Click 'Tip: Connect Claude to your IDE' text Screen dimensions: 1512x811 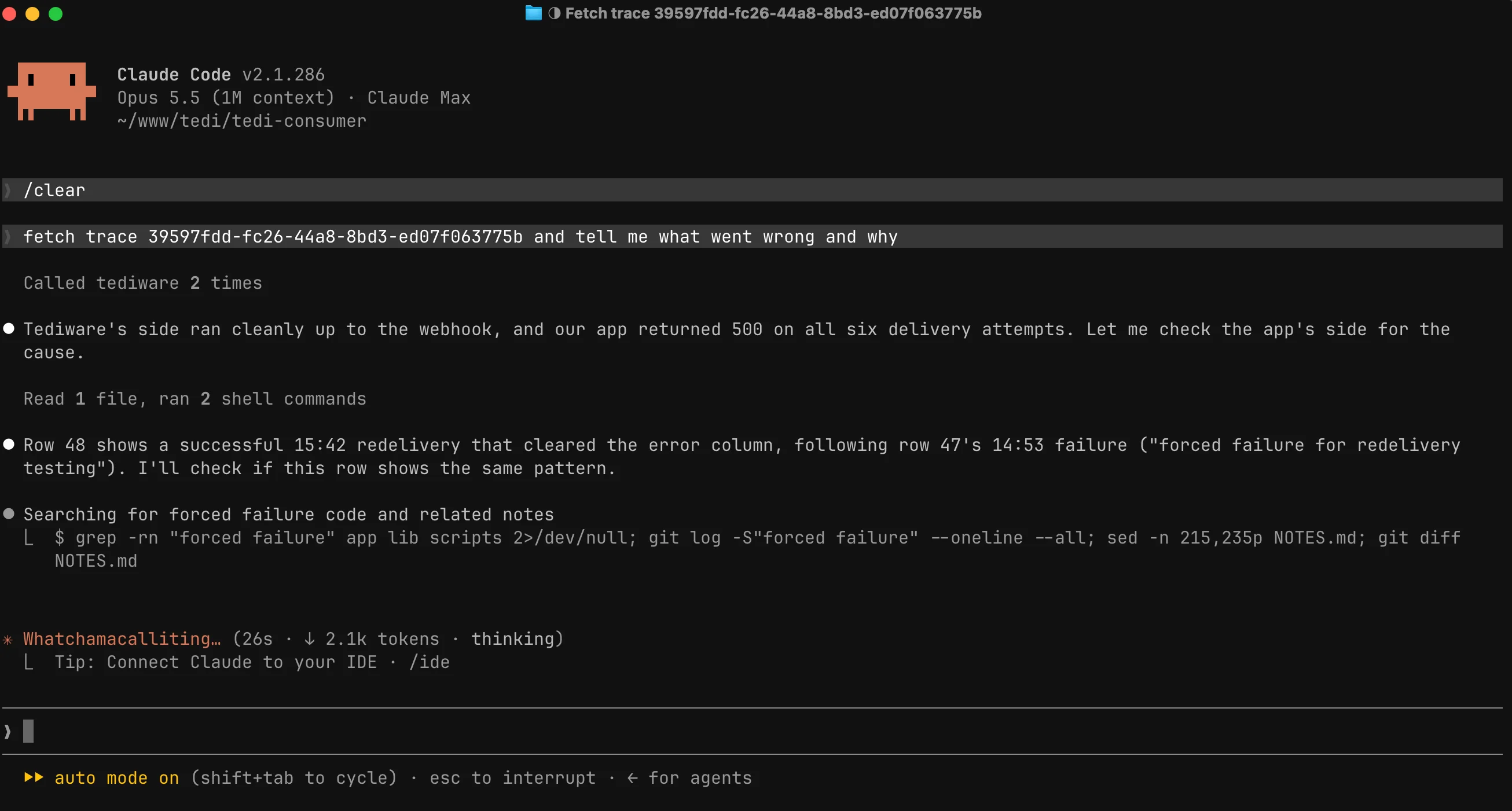216,662
